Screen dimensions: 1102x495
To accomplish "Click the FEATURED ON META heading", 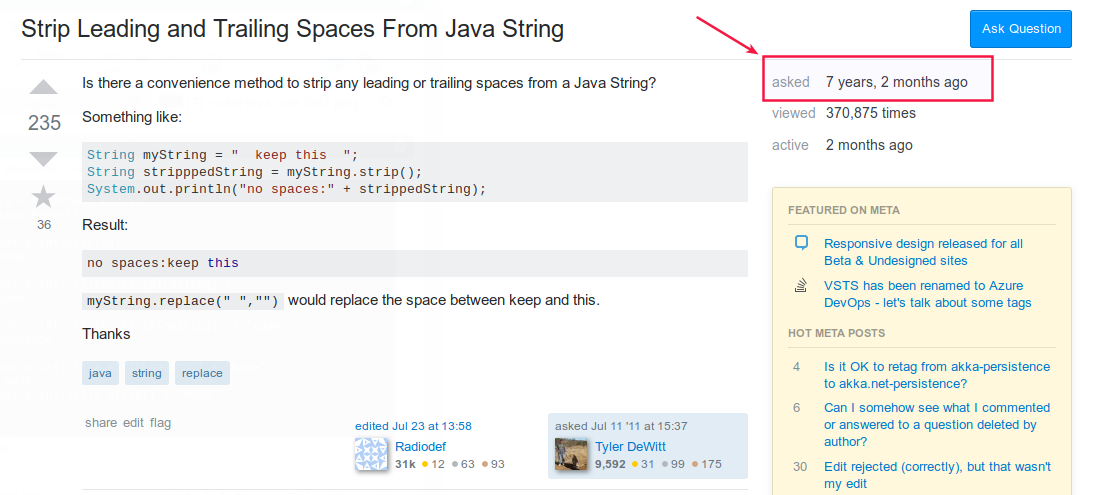I will (844, 210).
